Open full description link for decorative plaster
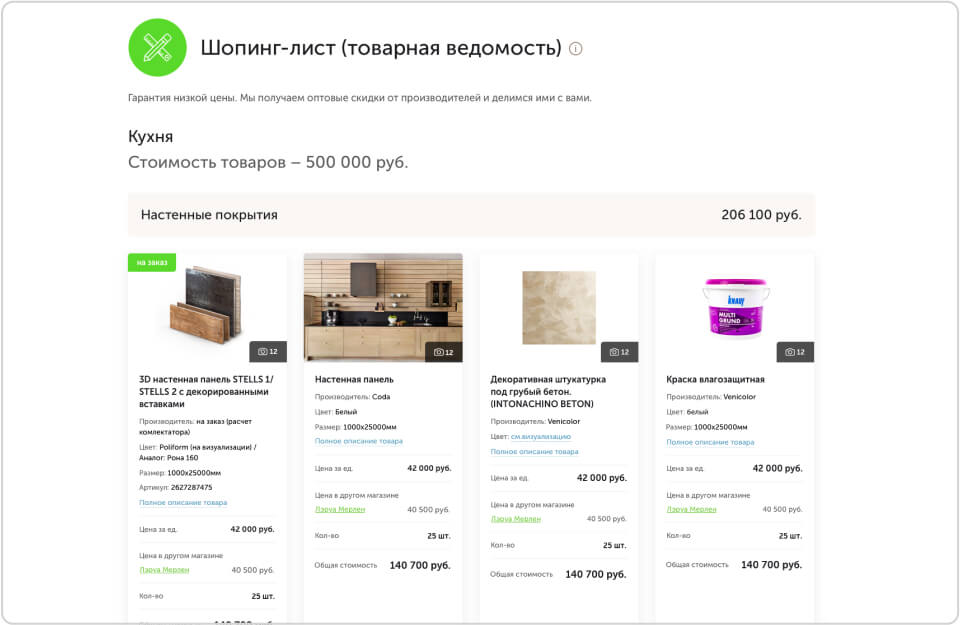The width and height of the screenshot is (960, 625). point(534,451)
